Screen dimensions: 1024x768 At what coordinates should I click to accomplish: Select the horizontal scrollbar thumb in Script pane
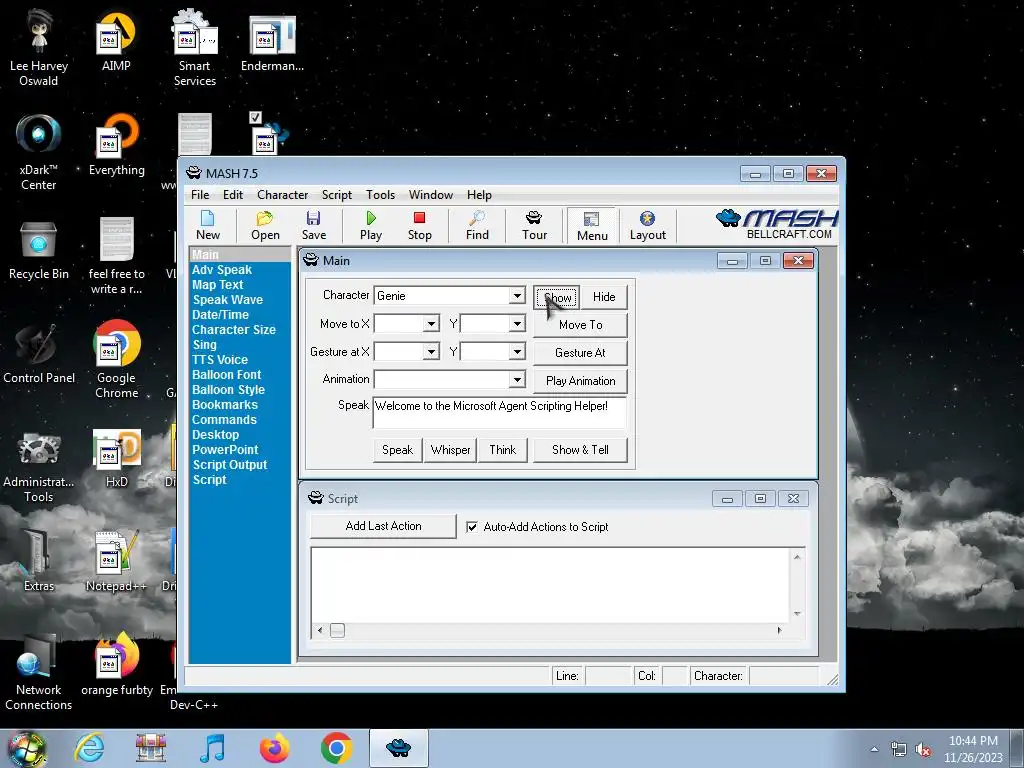click(337, 630)
